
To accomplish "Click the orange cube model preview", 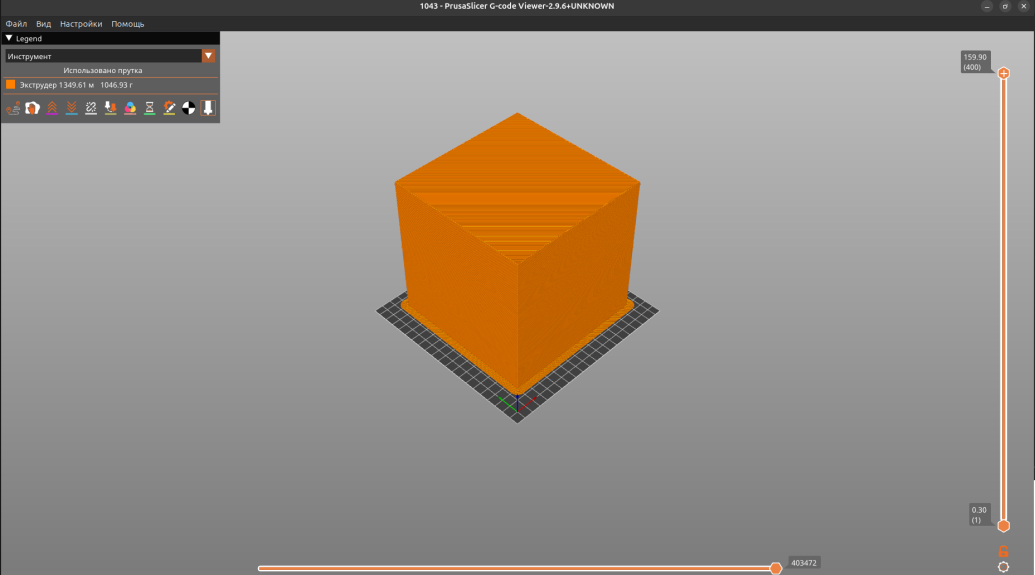I will coord(518,254).
